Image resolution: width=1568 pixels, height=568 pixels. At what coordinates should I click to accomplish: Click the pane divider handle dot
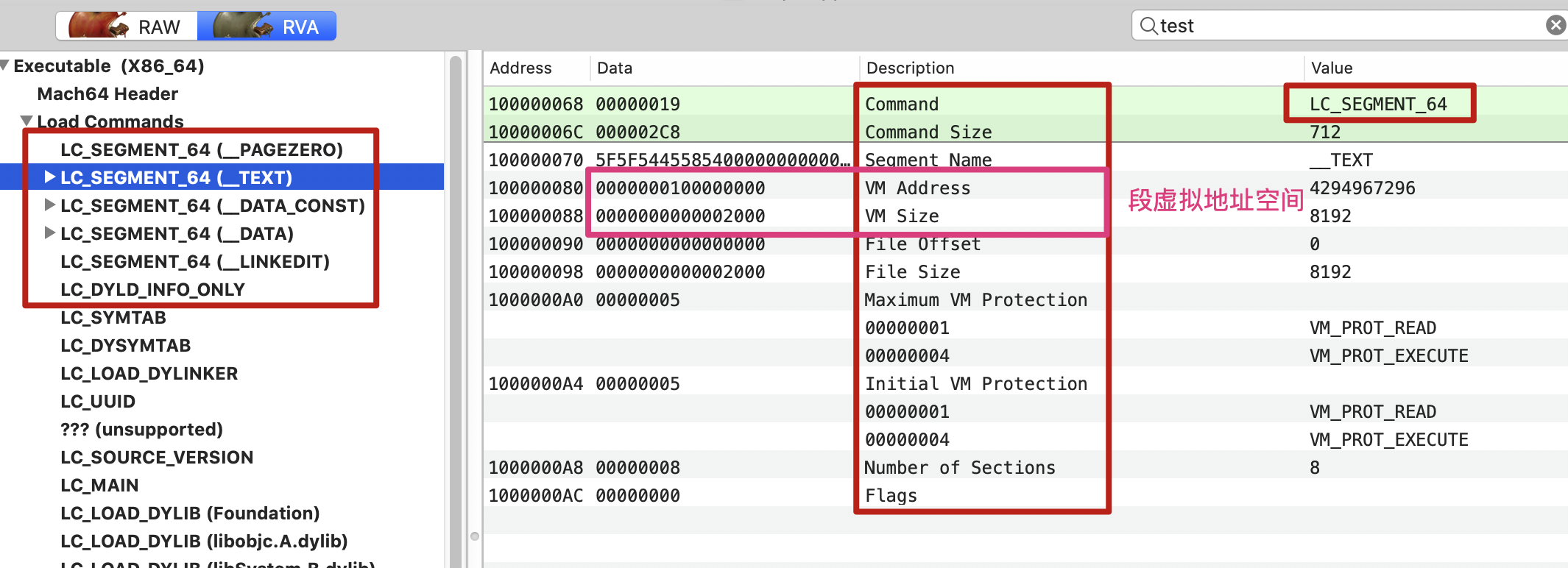475,536
